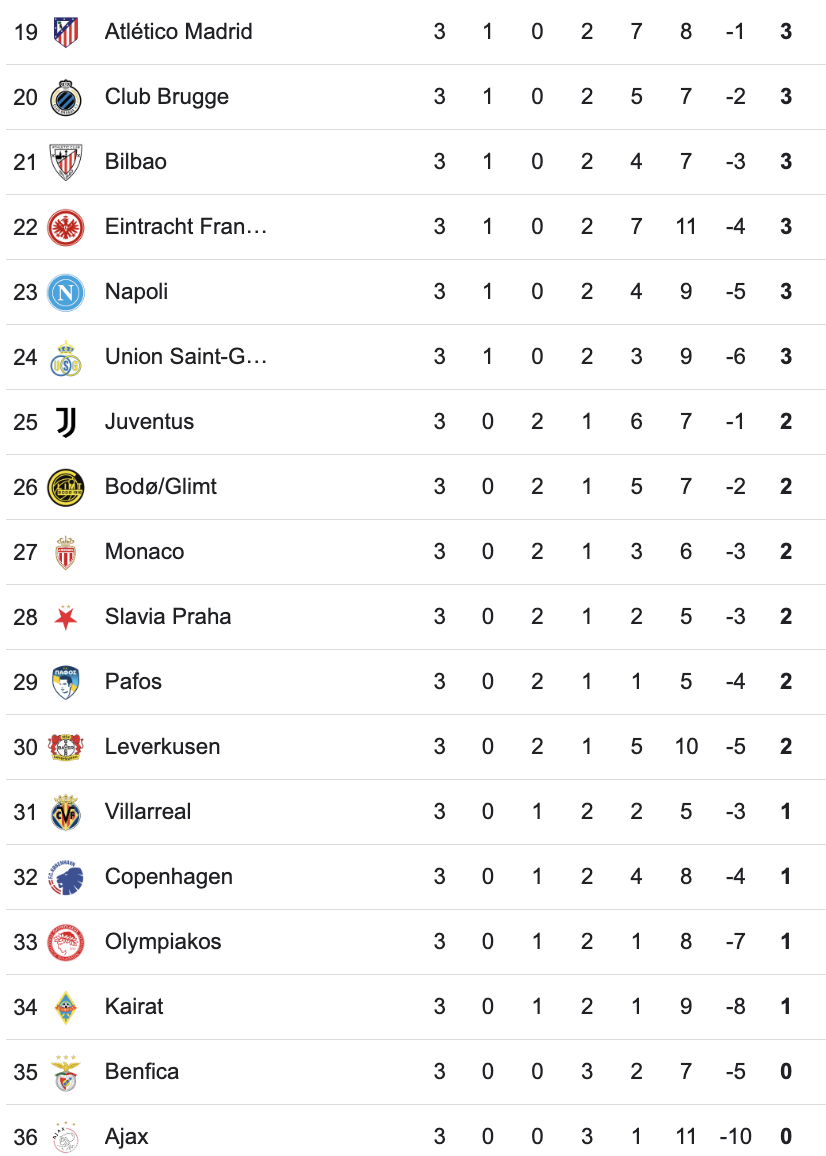The height and width of the screenshot is (1156, 826).
Task: Click the Juventus logo icon
Action: click(x=65, y=422)
